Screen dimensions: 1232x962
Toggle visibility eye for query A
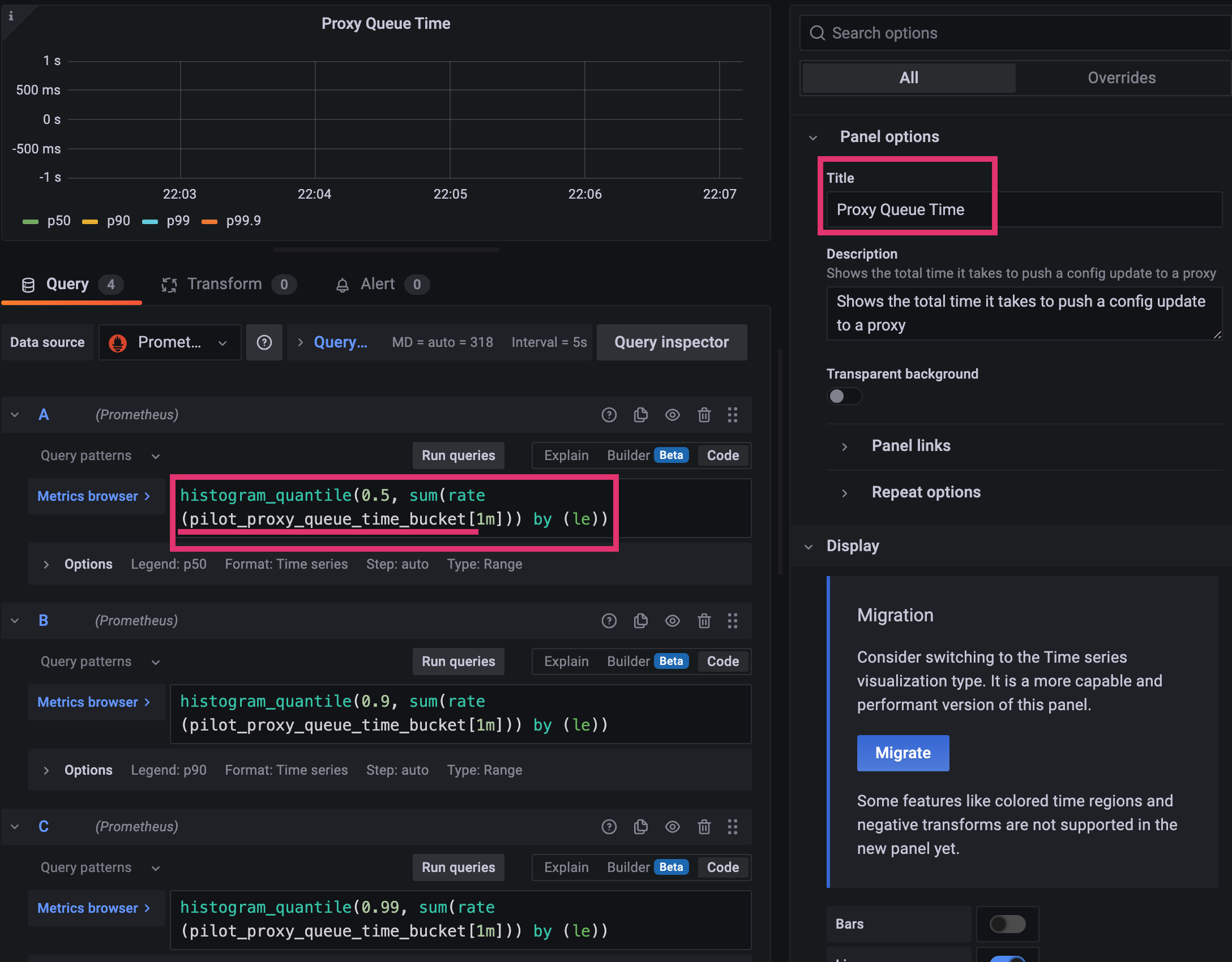(673, 415)
